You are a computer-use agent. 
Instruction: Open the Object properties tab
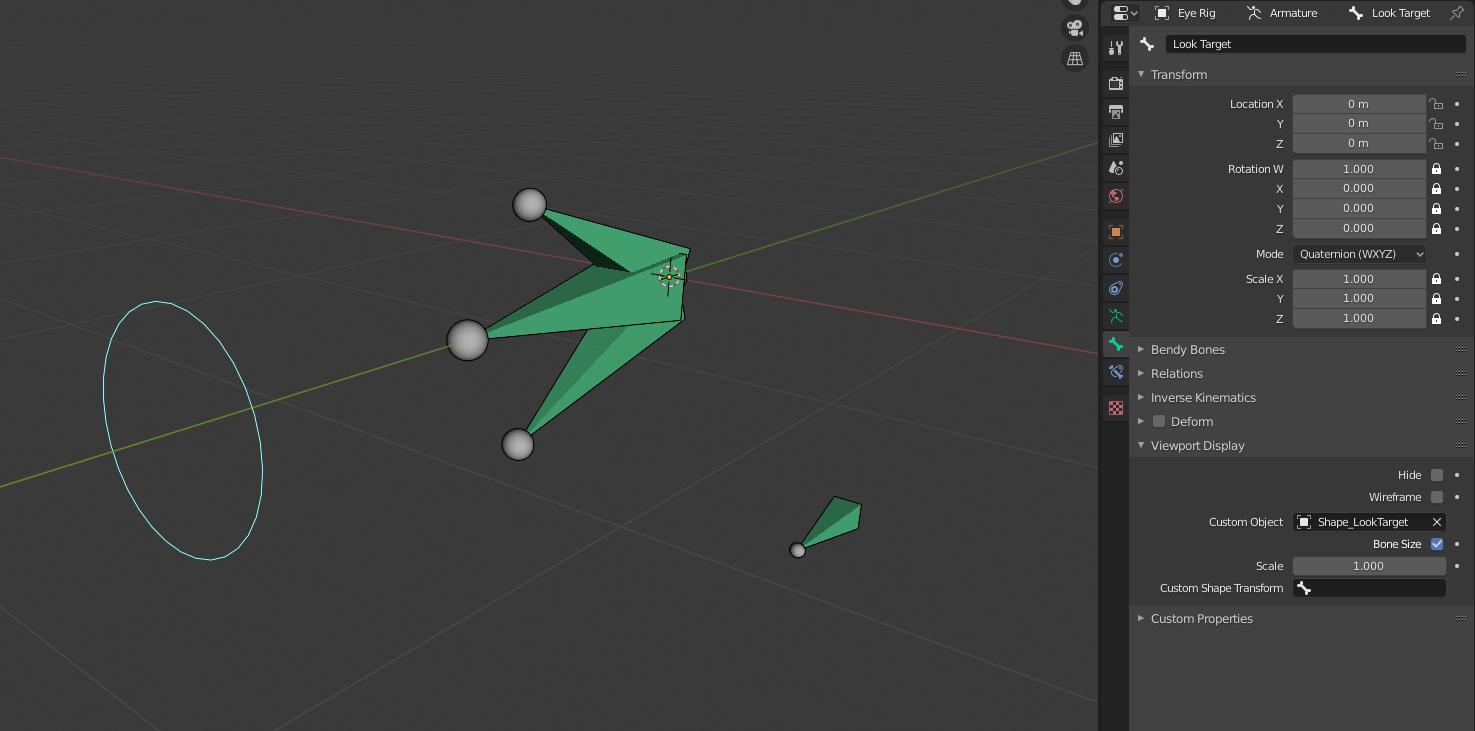[x=1116, y=231]
